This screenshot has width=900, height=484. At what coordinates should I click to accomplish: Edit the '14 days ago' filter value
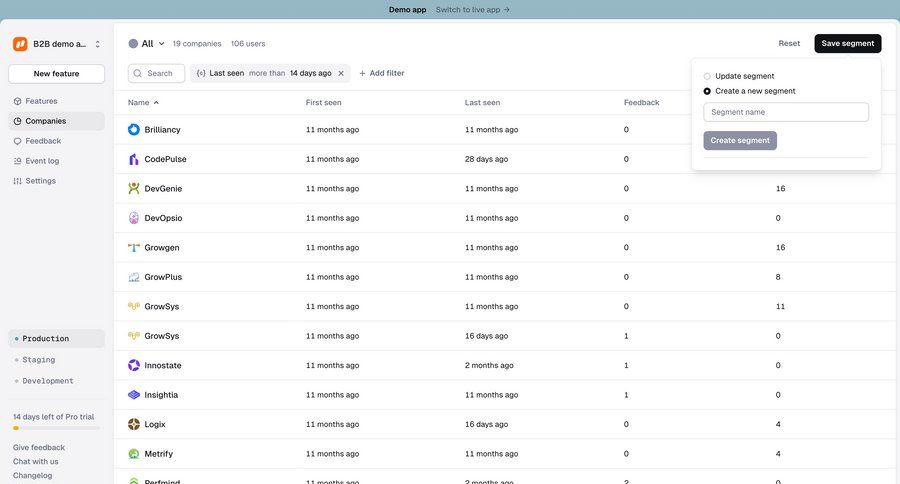[311, 73]
